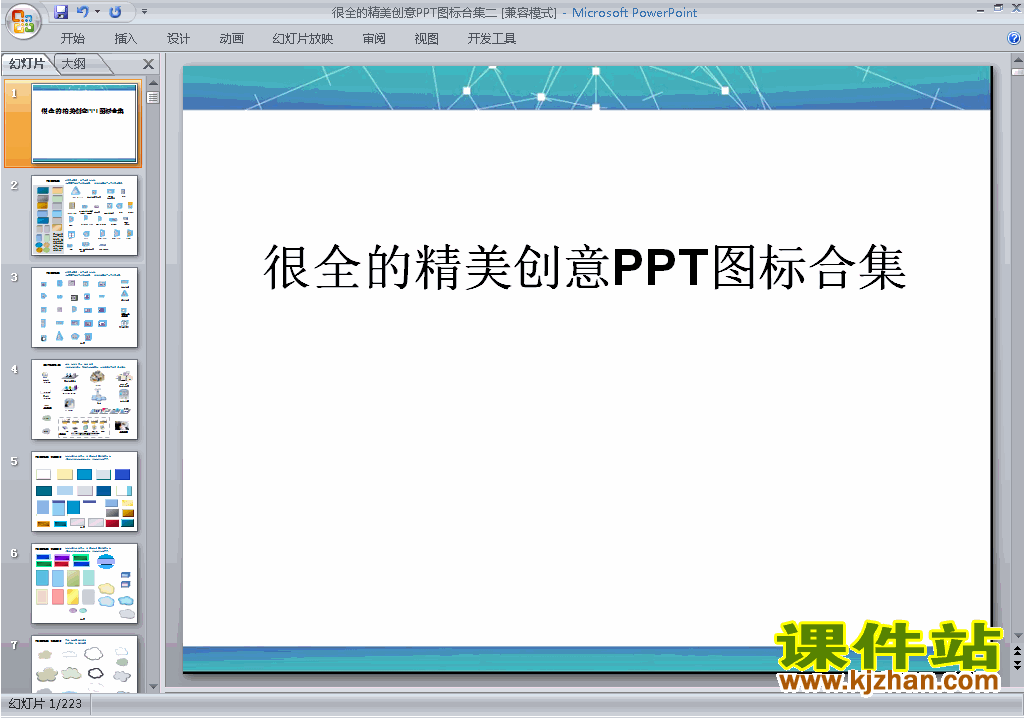Open the 插入 ribbon tab
Viewport: 1024px width, 718px height.
125,39
